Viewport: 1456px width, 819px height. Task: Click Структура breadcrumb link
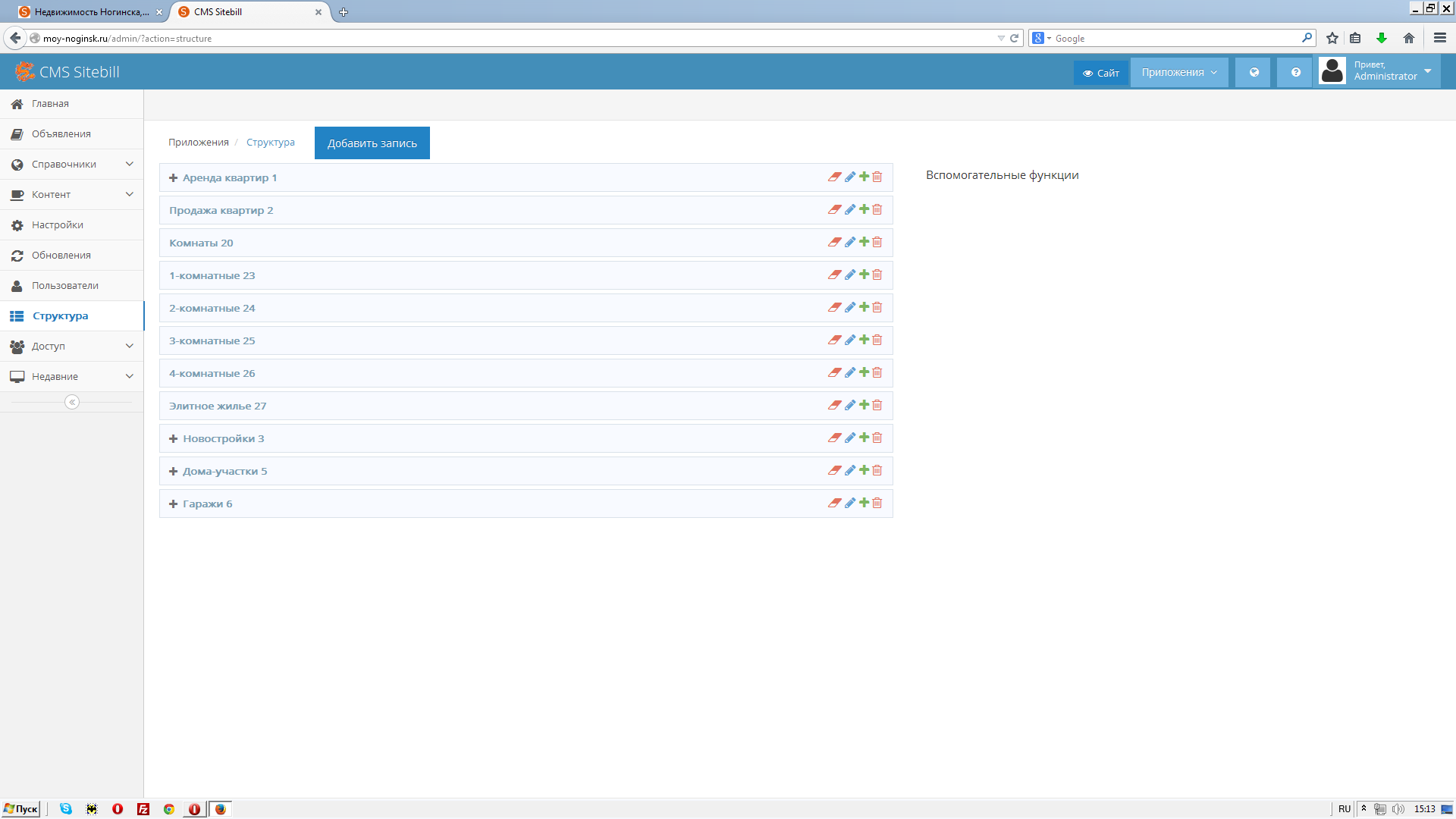point(271,143)
